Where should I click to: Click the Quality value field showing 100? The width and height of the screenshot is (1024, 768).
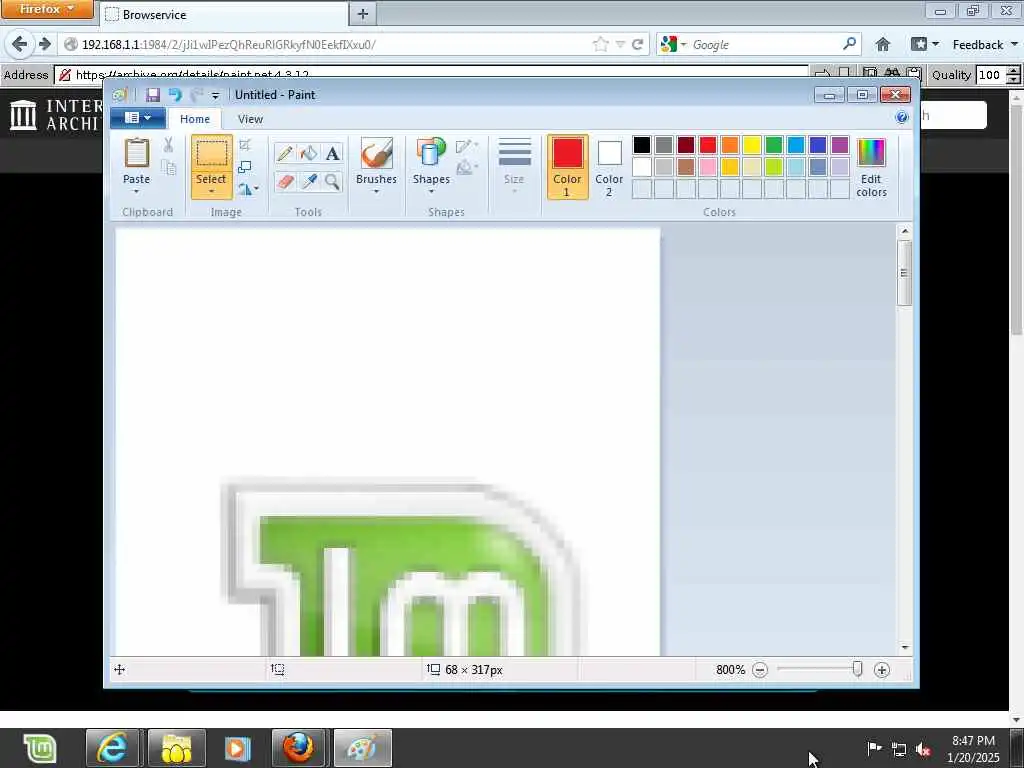point(991,74)
